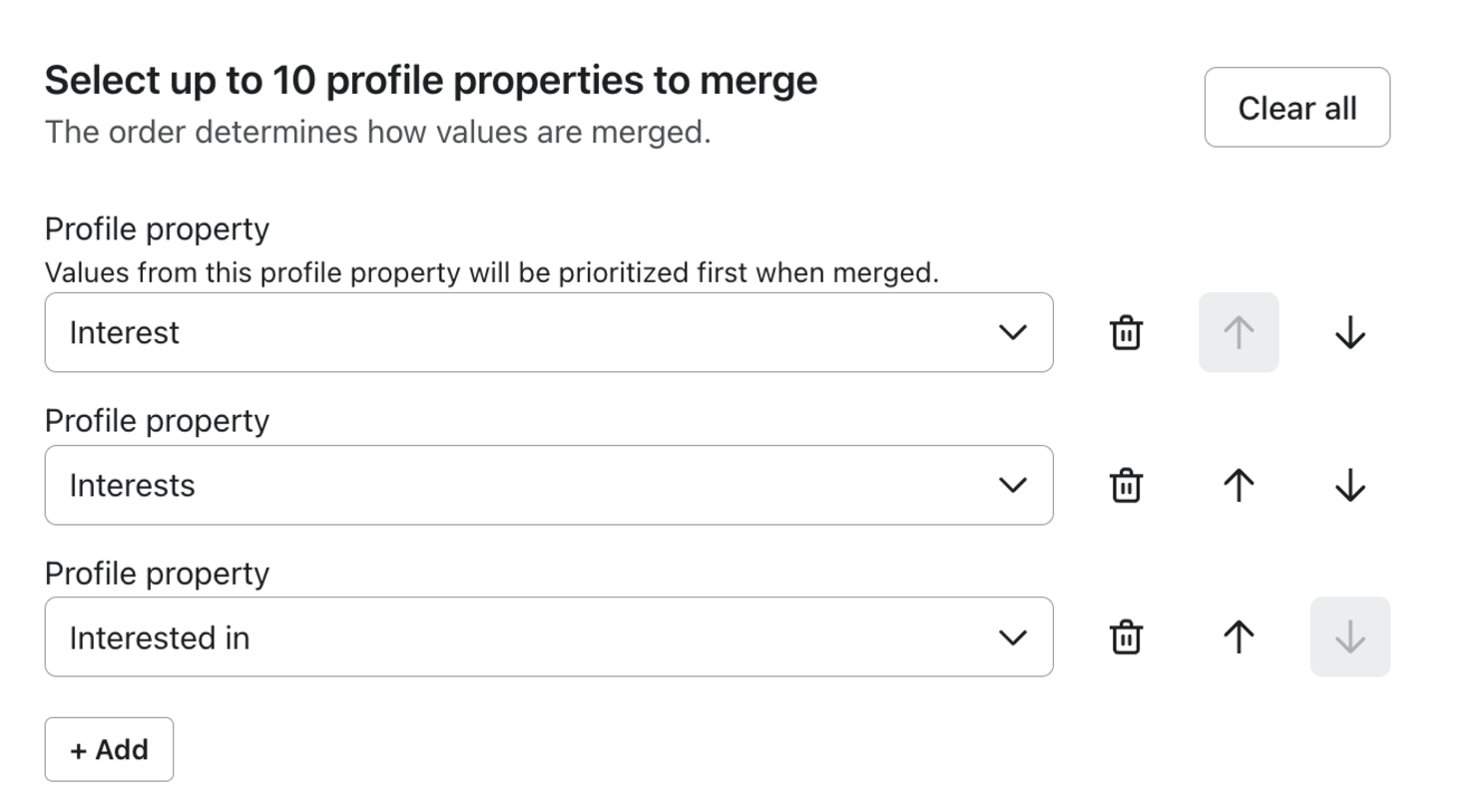
Task: Open the Interested in property dropdown
Action: [548, 637]
